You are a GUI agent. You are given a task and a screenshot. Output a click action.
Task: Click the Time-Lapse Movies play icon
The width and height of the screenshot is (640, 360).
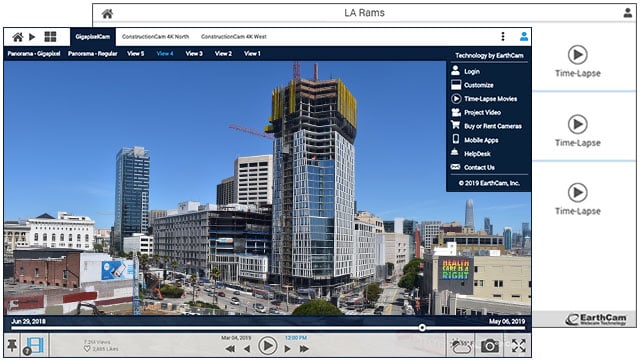(x=456, y=99)
